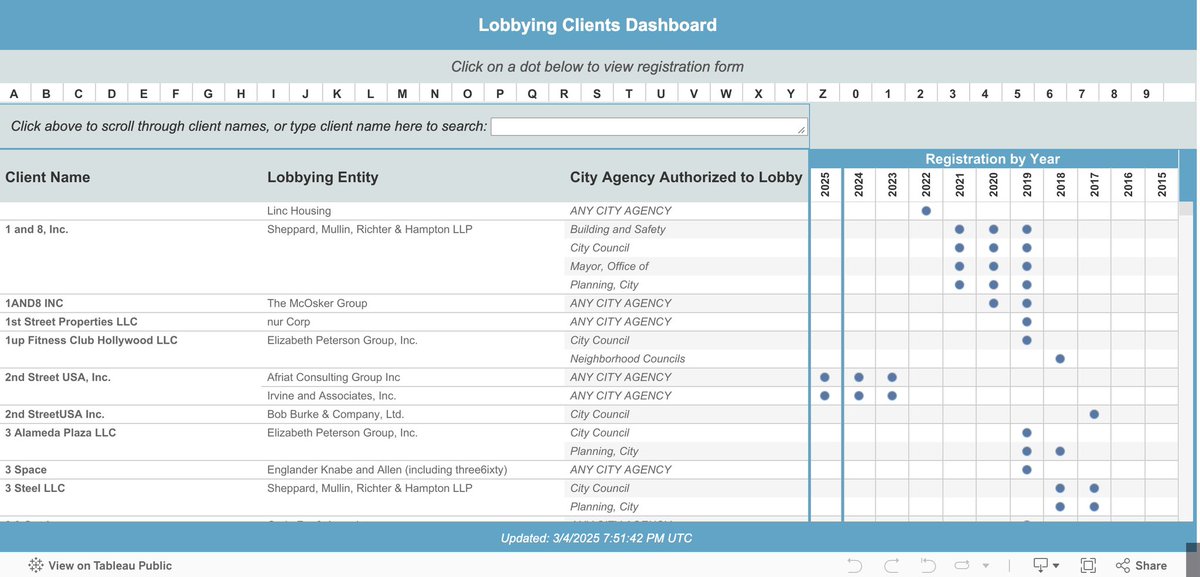
Task: Select the digit 3 index tab
Action: [x=952, y=94]
